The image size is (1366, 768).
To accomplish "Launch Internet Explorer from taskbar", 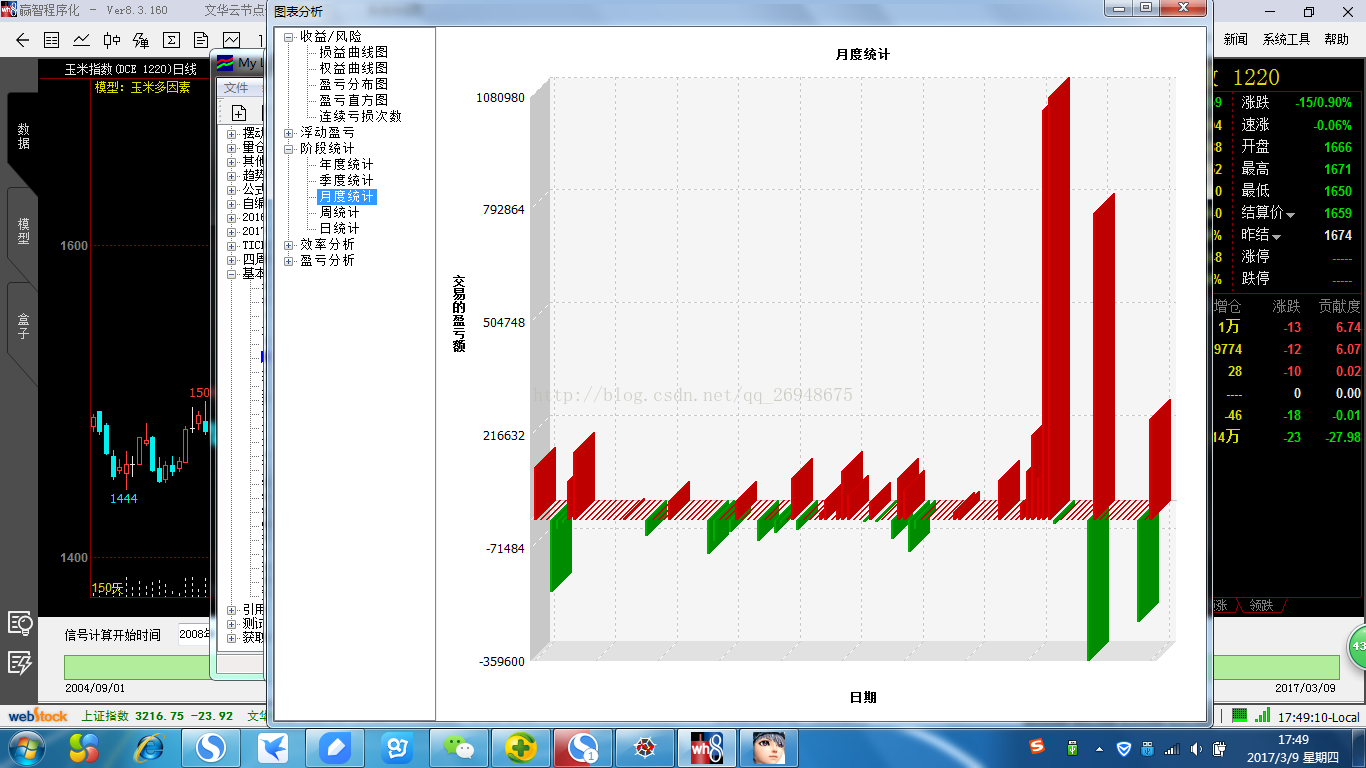I will coord(150,747).
